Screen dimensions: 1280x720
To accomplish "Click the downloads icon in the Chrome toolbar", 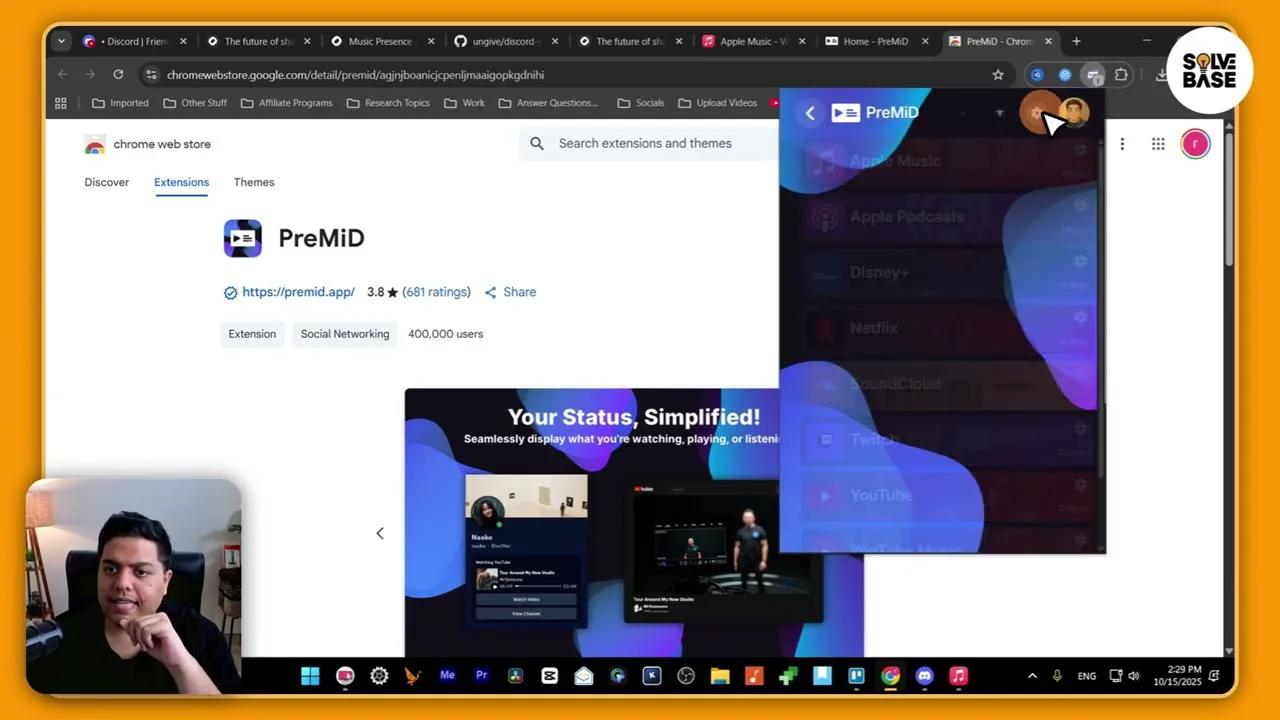I will pos(1160,75).
